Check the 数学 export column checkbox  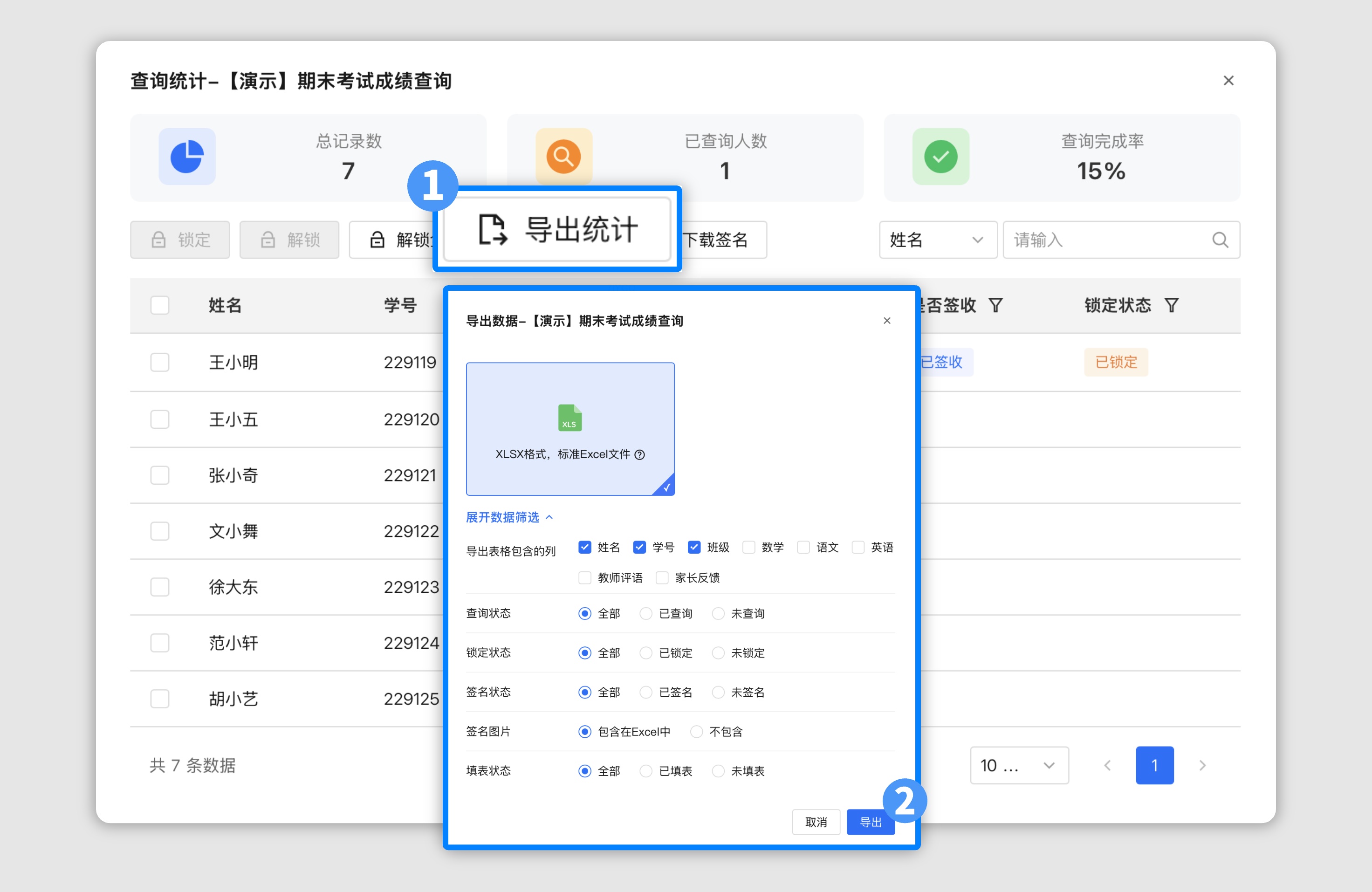[749, 547]
